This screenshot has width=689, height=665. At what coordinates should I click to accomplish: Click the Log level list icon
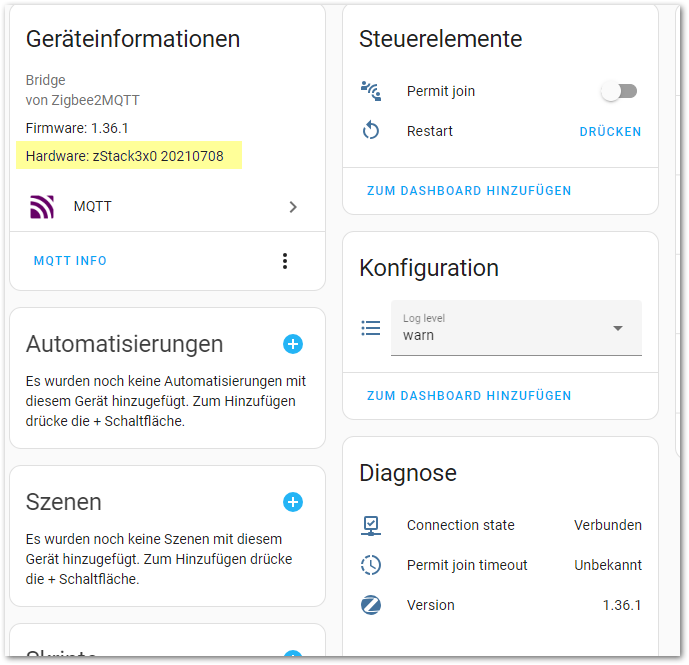[x=371, y=328]
